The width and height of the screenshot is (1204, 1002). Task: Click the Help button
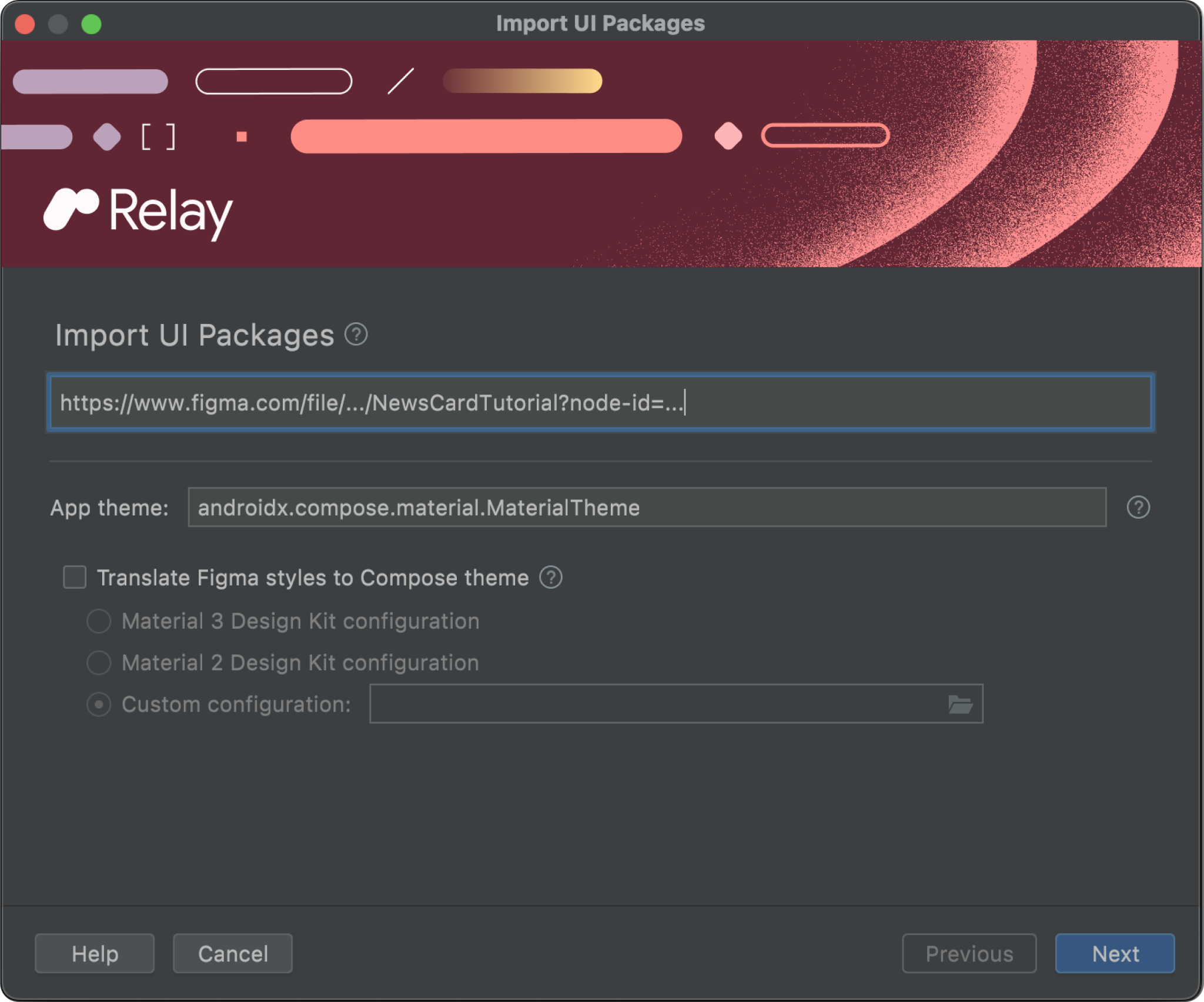point(94,953)
